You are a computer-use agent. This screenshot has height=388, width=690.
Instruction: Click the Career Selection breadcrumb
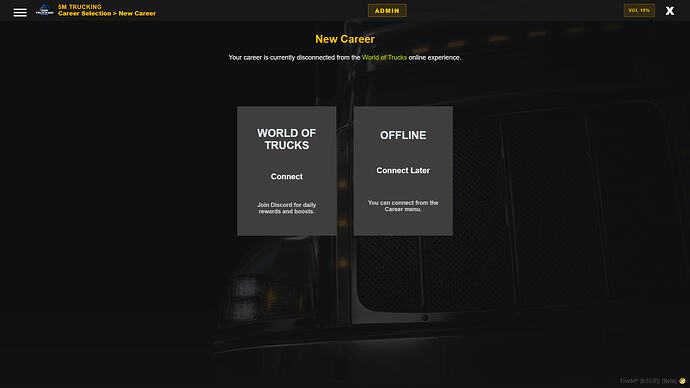(x=84, y=14)
